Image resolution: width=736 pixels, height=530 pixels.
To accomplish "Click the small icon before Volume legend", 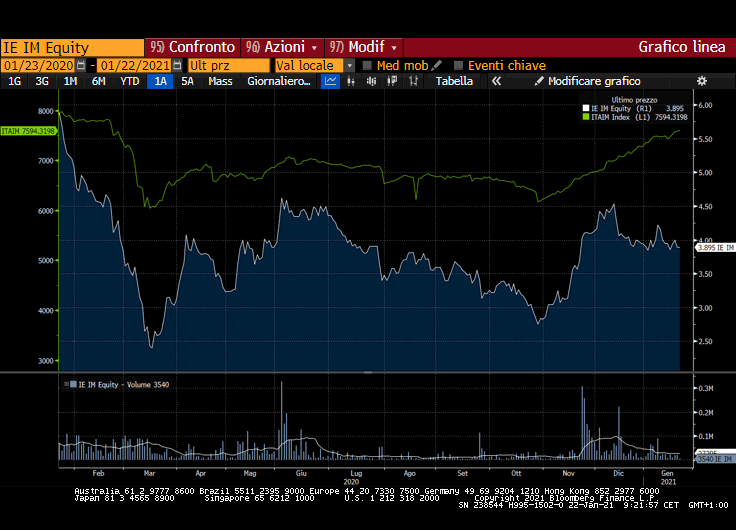I will (66, 384).
